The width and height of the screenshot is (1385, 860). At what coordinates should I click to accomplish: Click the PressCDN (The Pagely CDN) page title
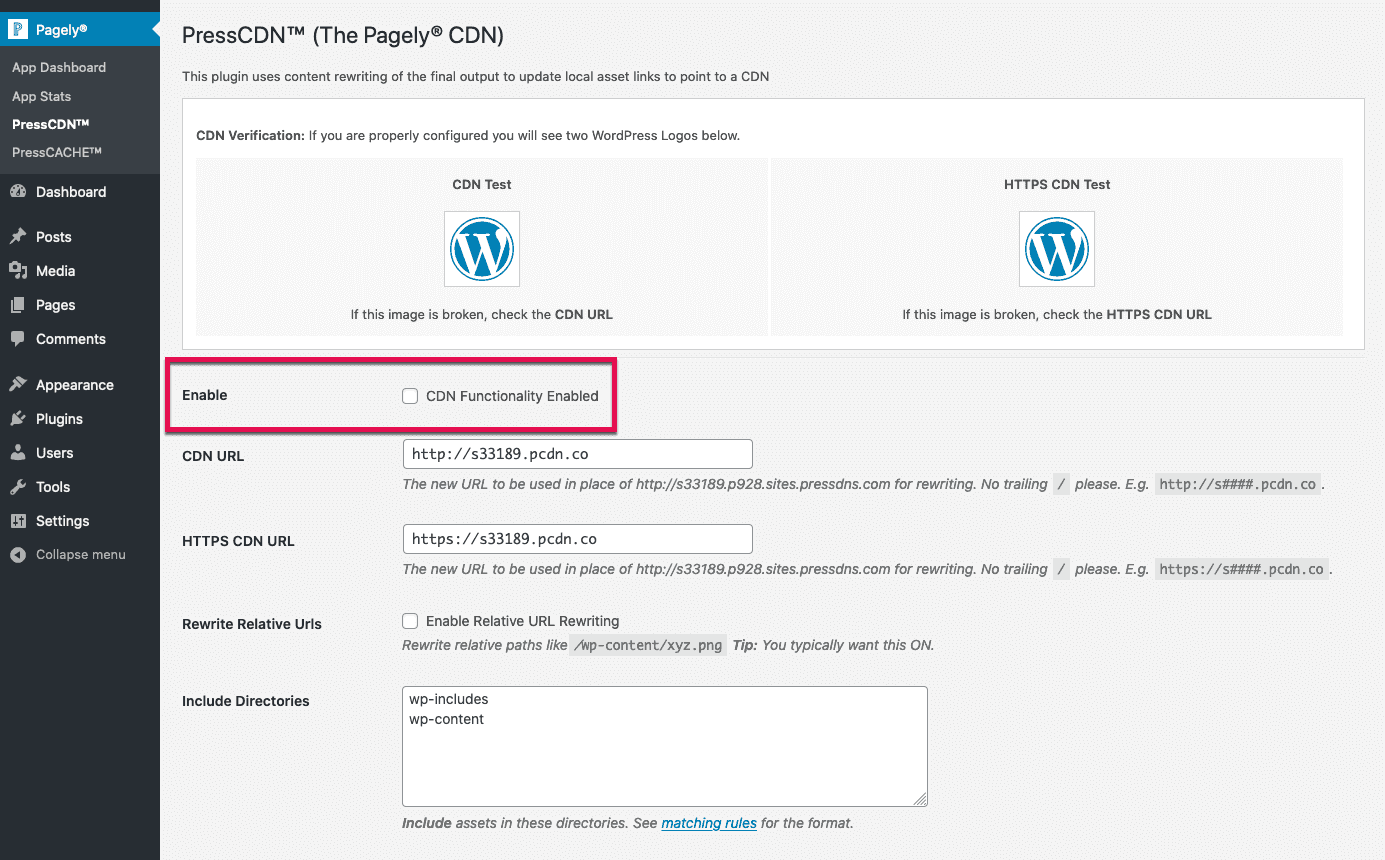[343, 36]
